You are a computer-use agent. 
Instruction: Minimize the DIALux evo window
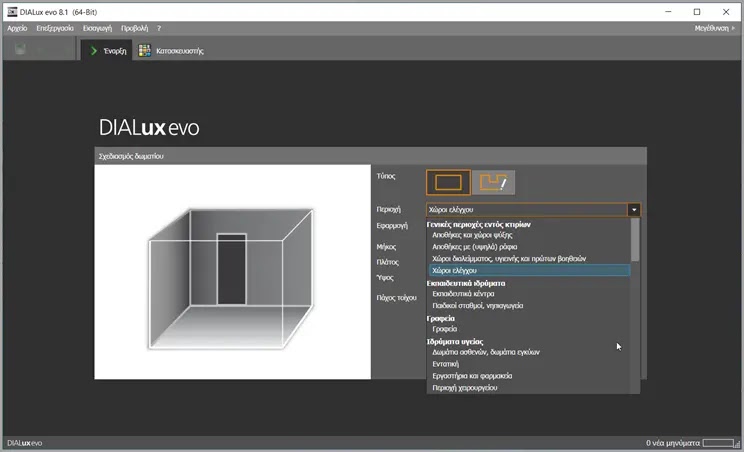coord(668,12)
